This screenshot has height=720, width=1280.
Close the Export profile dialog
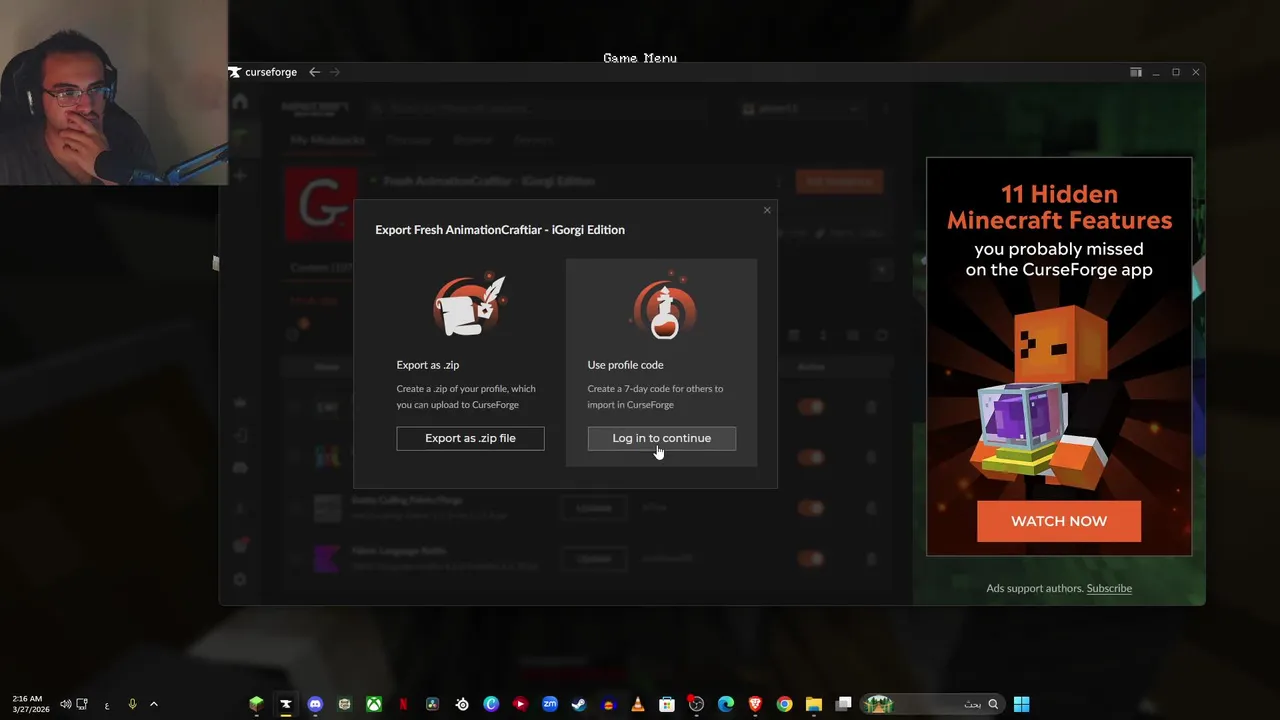[767, 210]
